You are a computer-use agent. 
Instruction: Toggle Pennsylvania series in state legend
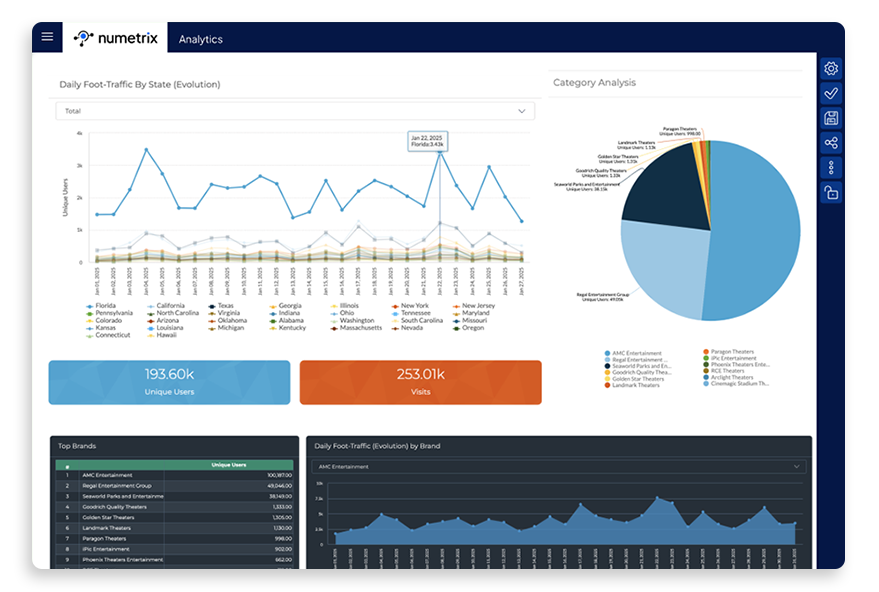pos(109,313)
